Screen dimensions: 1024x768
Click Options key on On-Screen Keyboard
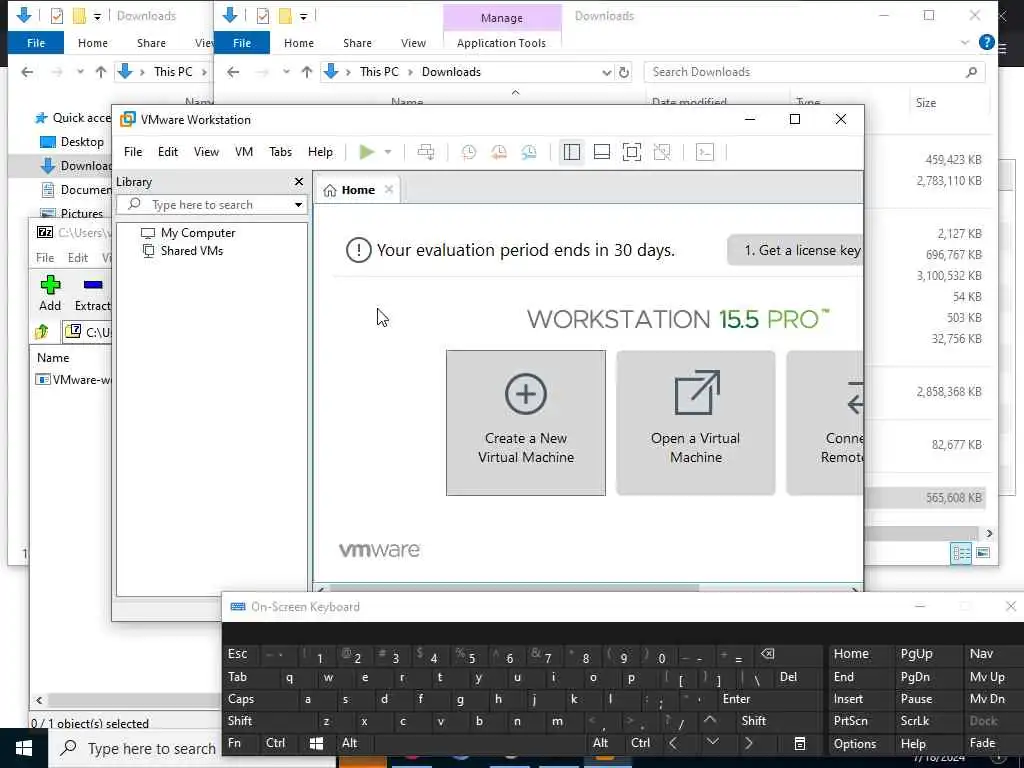point(855,744)
